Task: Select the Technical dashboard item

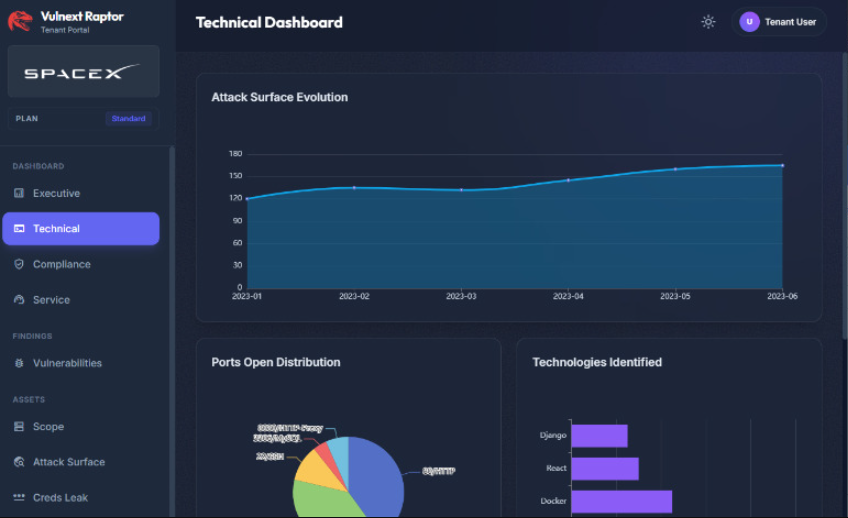Action: coord(81,229)
